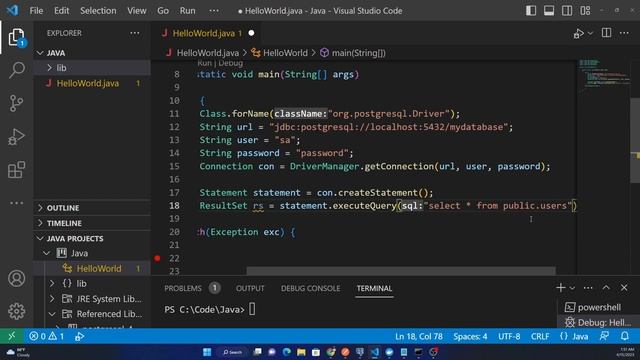Screen dimensions: 640x360
Task: Open the File menu
Action: coord(36,11)
